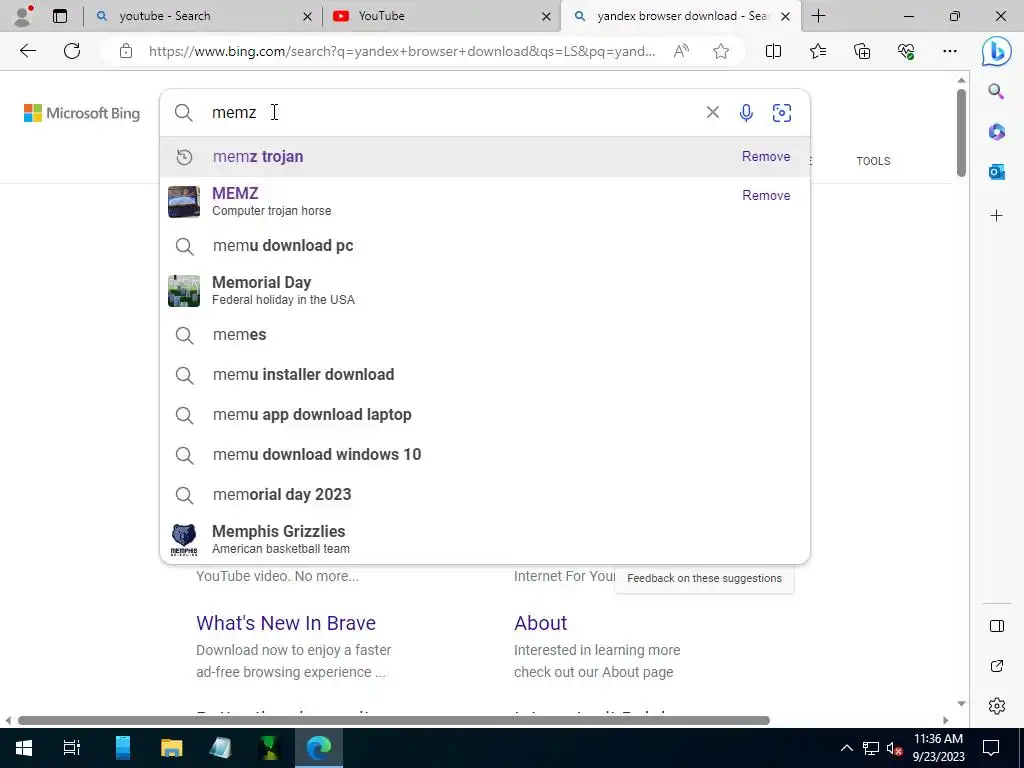Open Microsoft 365 sidebar icon

tap(997, 131)
